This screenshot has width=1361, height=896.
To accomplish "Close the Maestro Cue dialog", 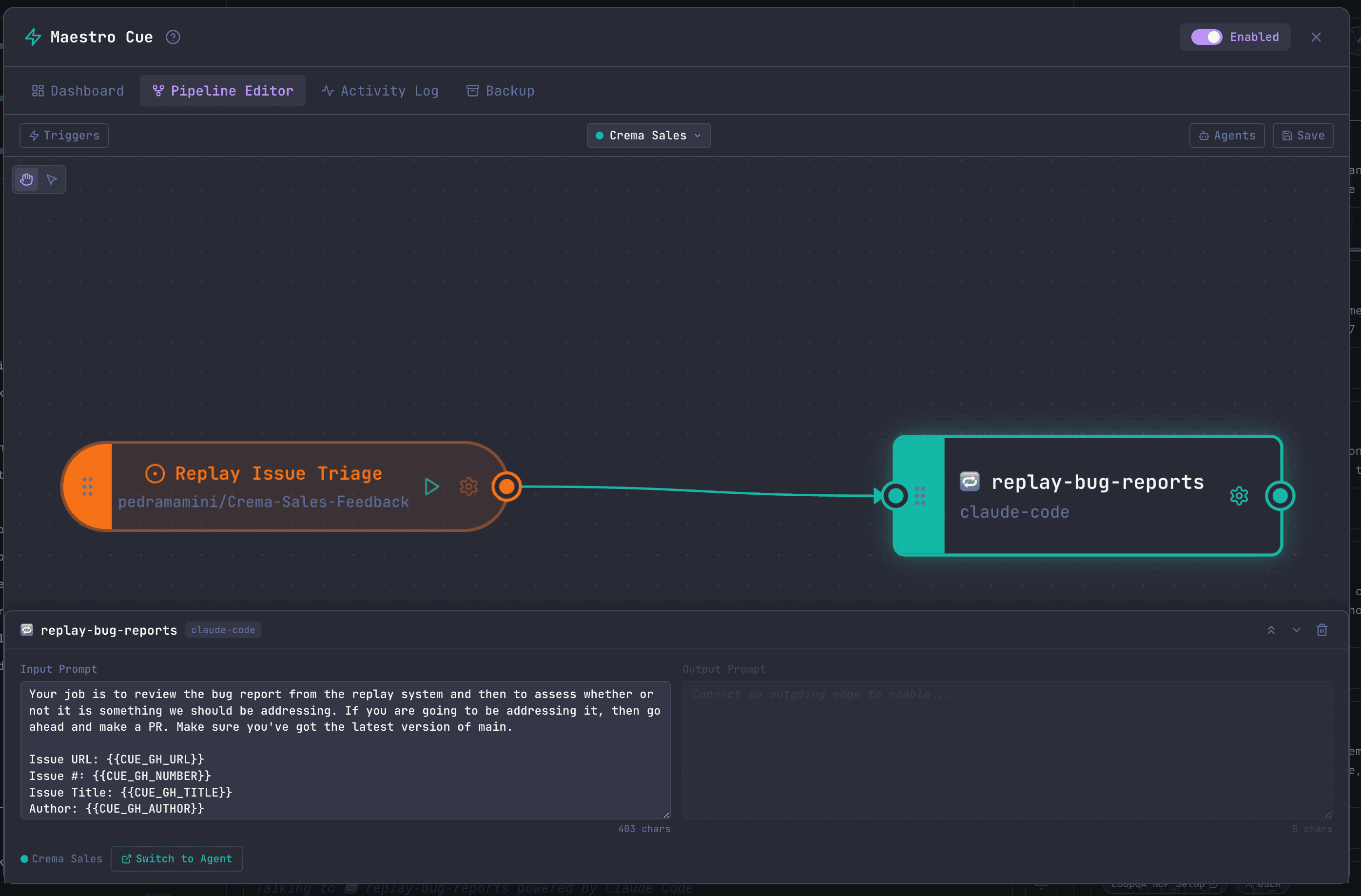I will pos(1316,37).
